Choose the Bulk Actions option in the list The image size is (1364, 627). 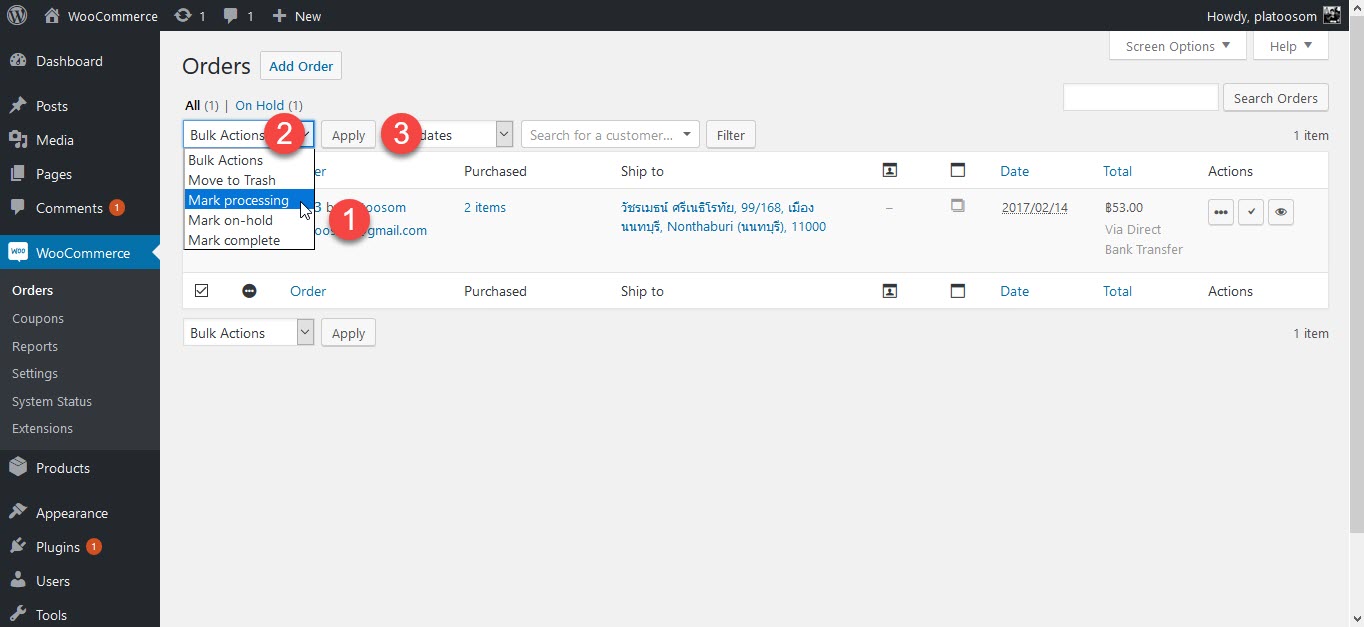(x=249, y=160)
